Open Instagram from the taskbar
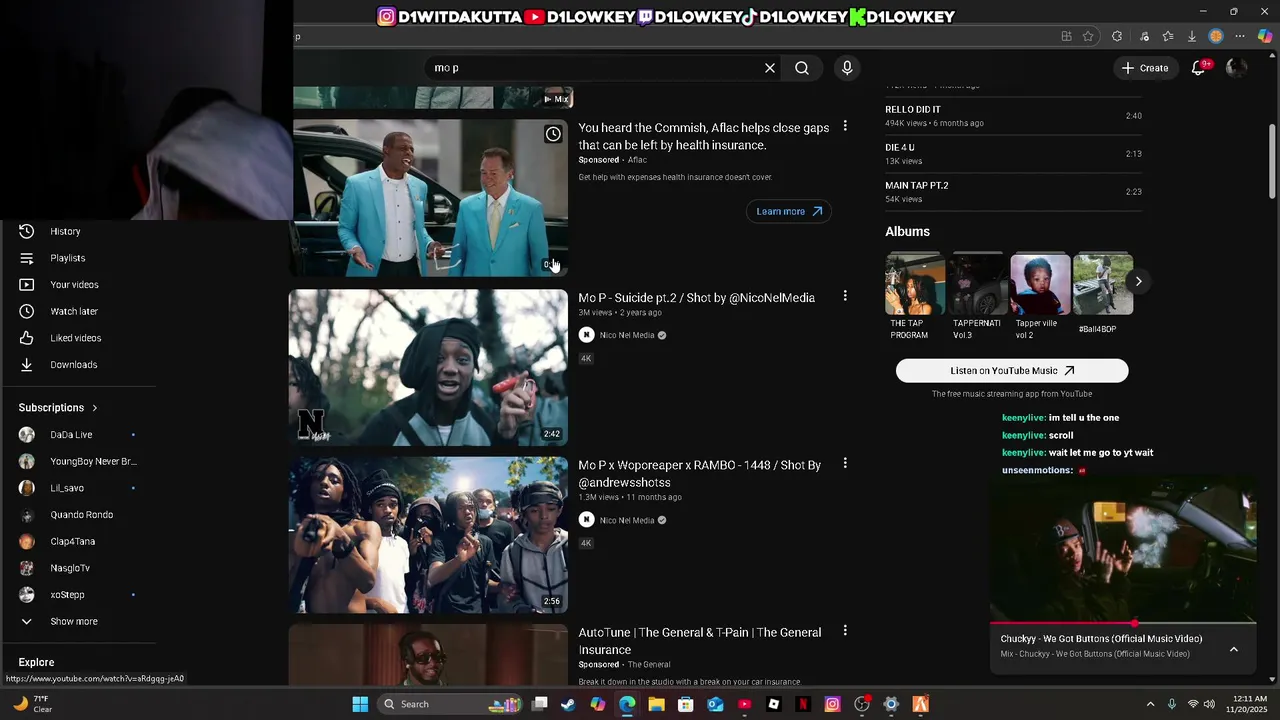1280x720 pixels. (832, 704)
